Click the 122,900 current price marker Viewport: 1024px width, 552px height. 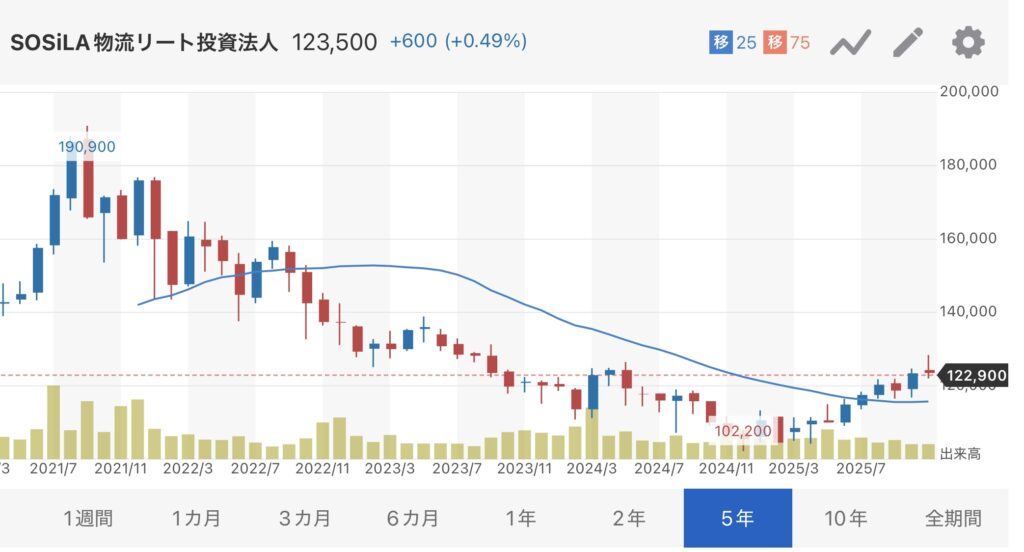[x=974, y=375]
